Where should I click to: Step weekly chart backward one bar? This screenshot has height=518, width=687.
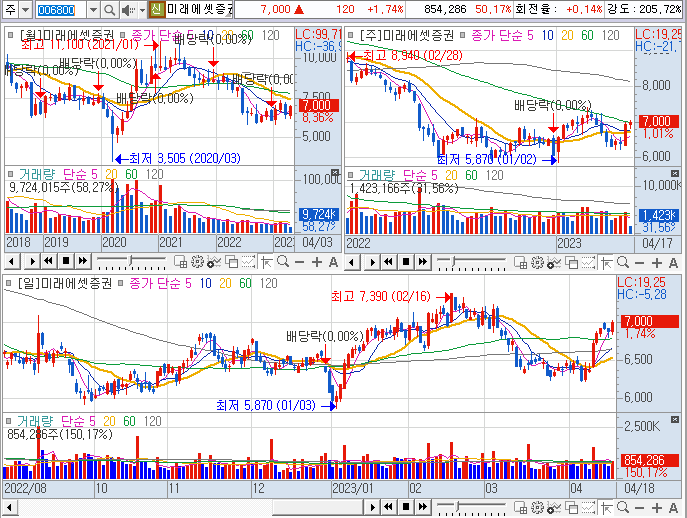352,262
